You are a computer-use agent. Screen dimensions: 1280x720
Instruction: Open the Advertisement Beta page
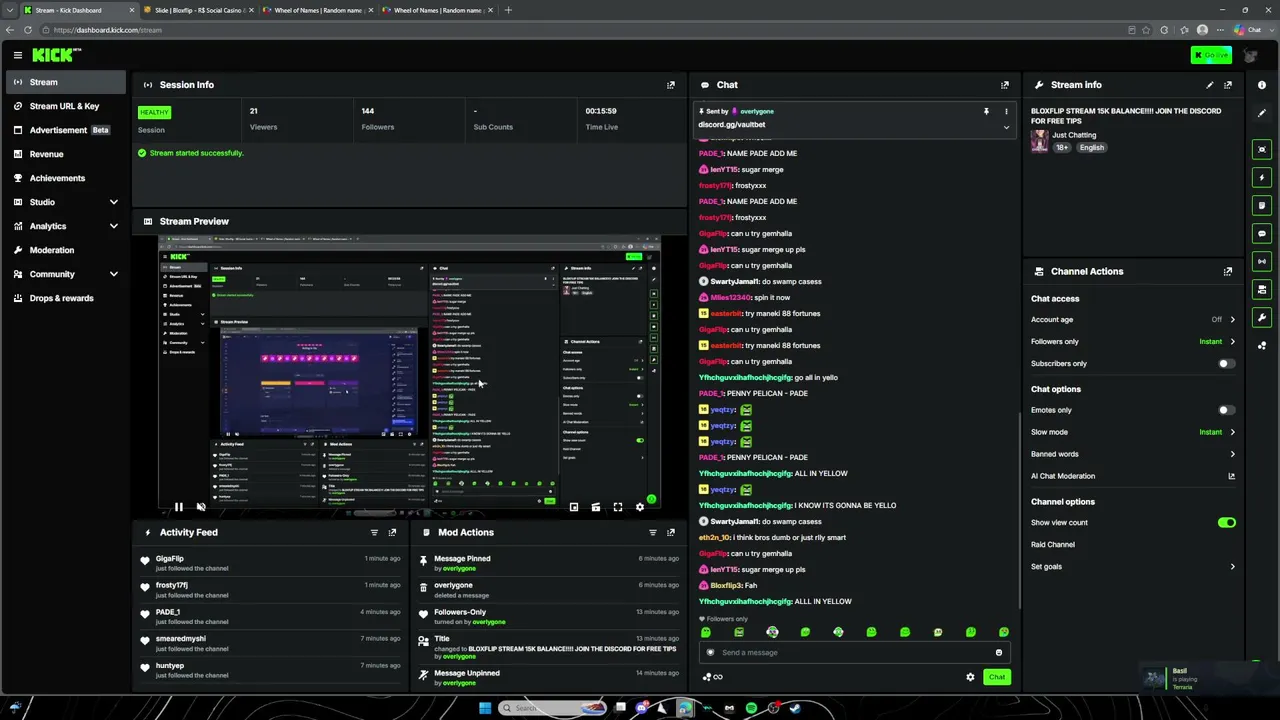(x=67, y=130)
